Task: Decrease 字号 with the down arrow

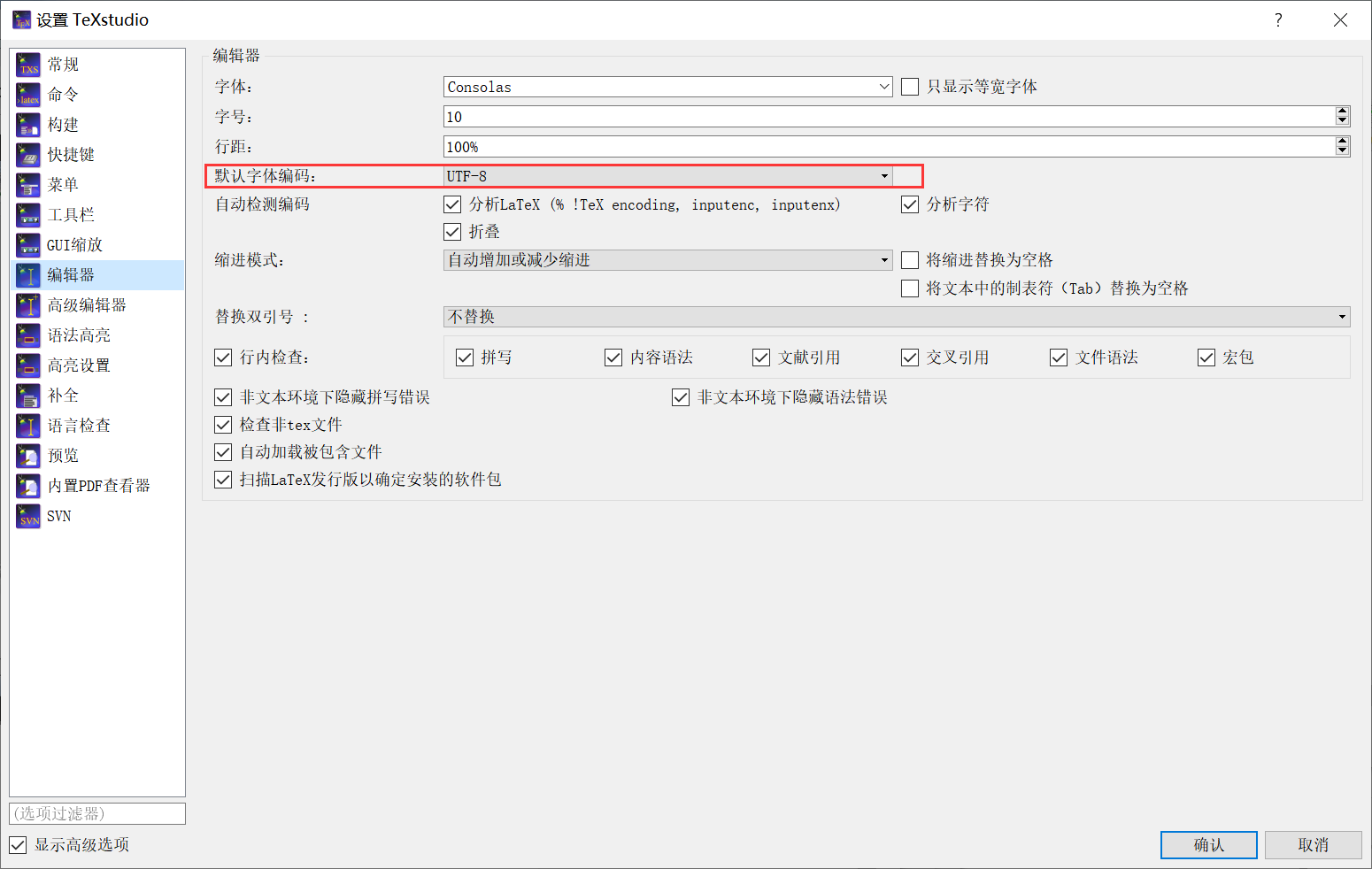Action: [x=1343, y=121]
